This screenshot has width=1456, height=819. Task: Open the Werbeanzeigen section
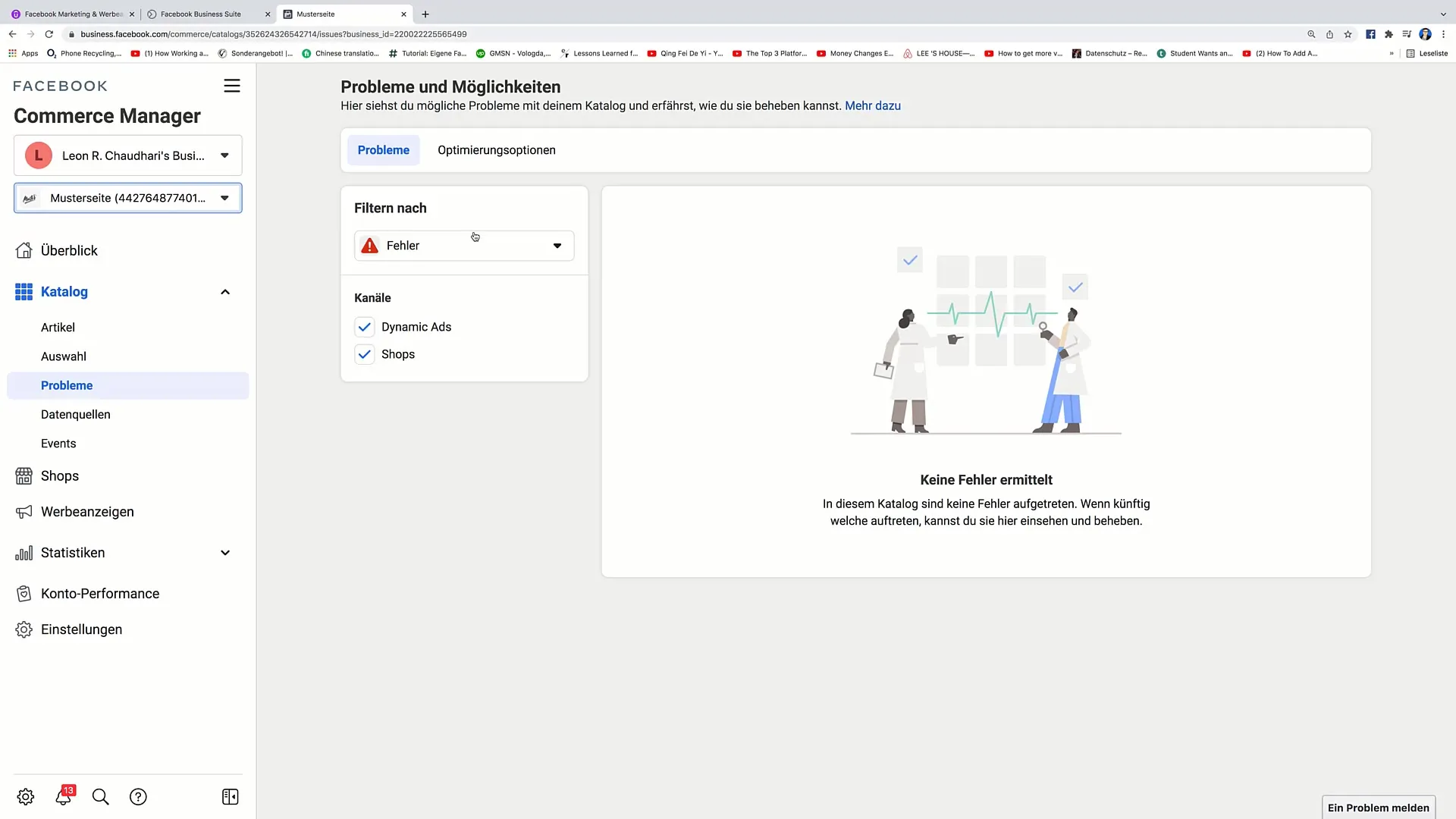point(87,512)
